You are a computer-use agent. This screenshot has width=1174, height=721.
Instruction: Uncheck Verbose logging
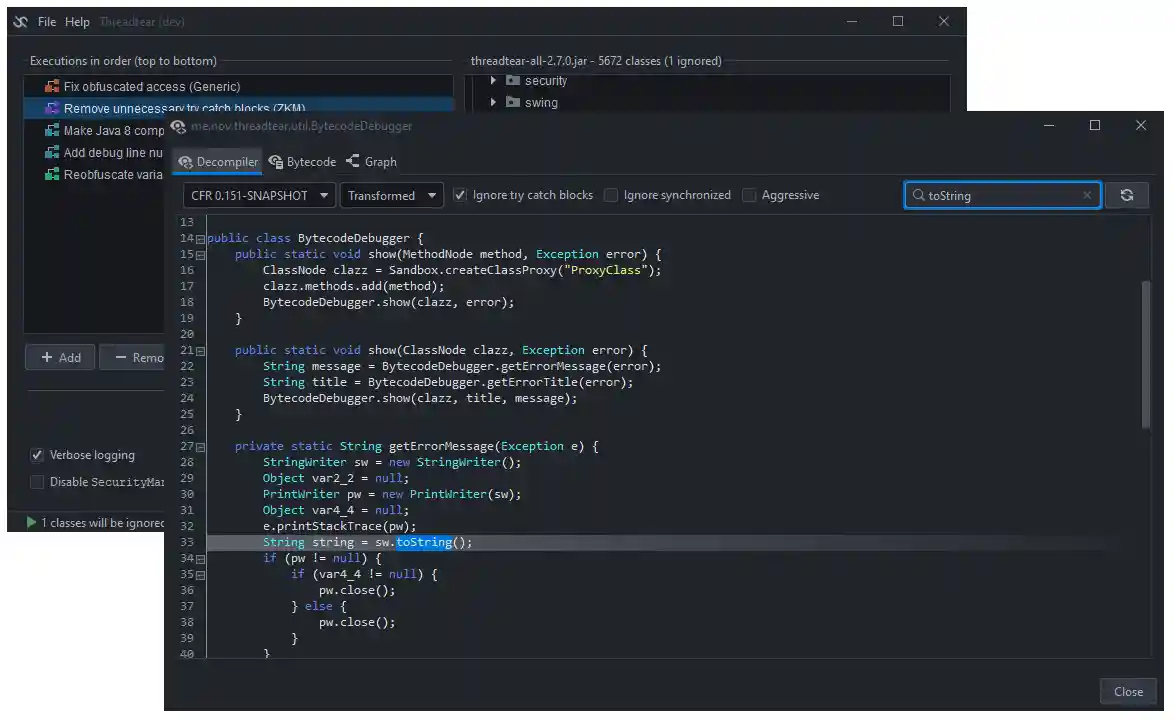pos(37,455)
